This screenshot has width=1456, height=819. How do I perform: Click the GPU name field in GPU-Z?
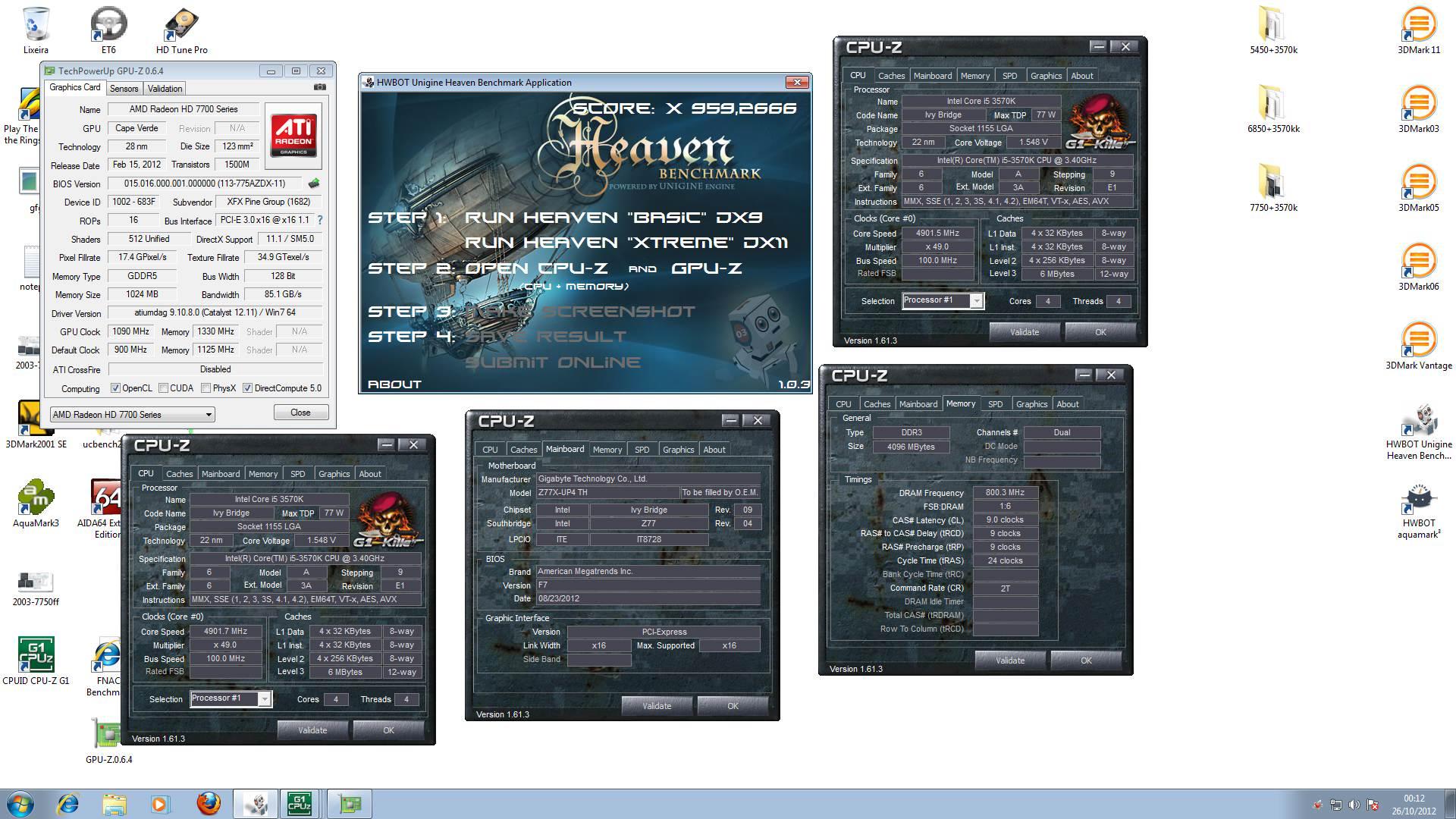click(x=136, y=128)
